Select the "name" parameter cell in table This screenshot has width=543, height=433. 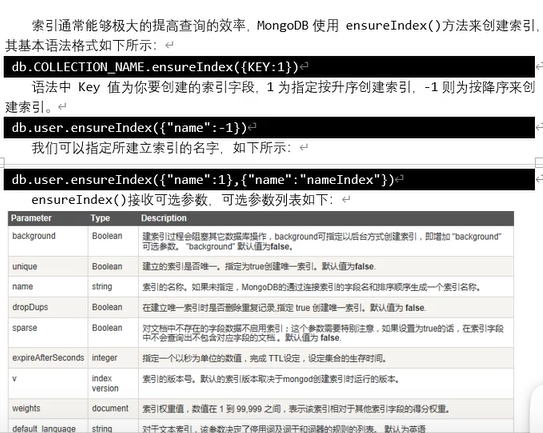[48, 287]
